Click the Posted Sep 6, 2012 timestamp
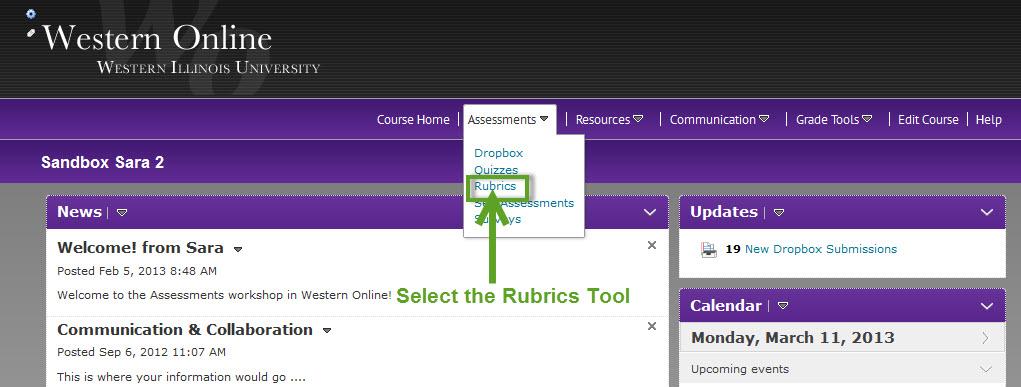This screenshot has height=387, width=1021. point(141,352)
